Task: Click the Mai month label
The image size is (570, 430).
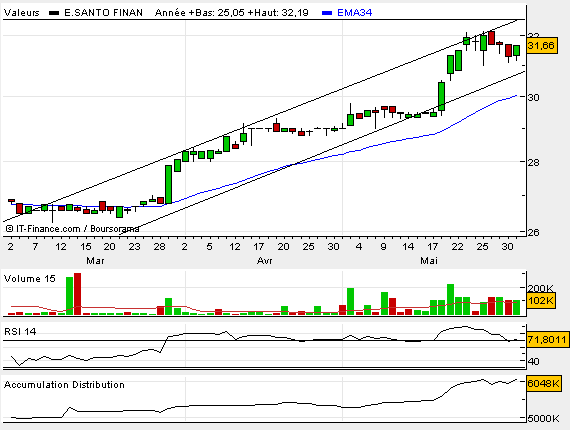Action: [429, 261]
